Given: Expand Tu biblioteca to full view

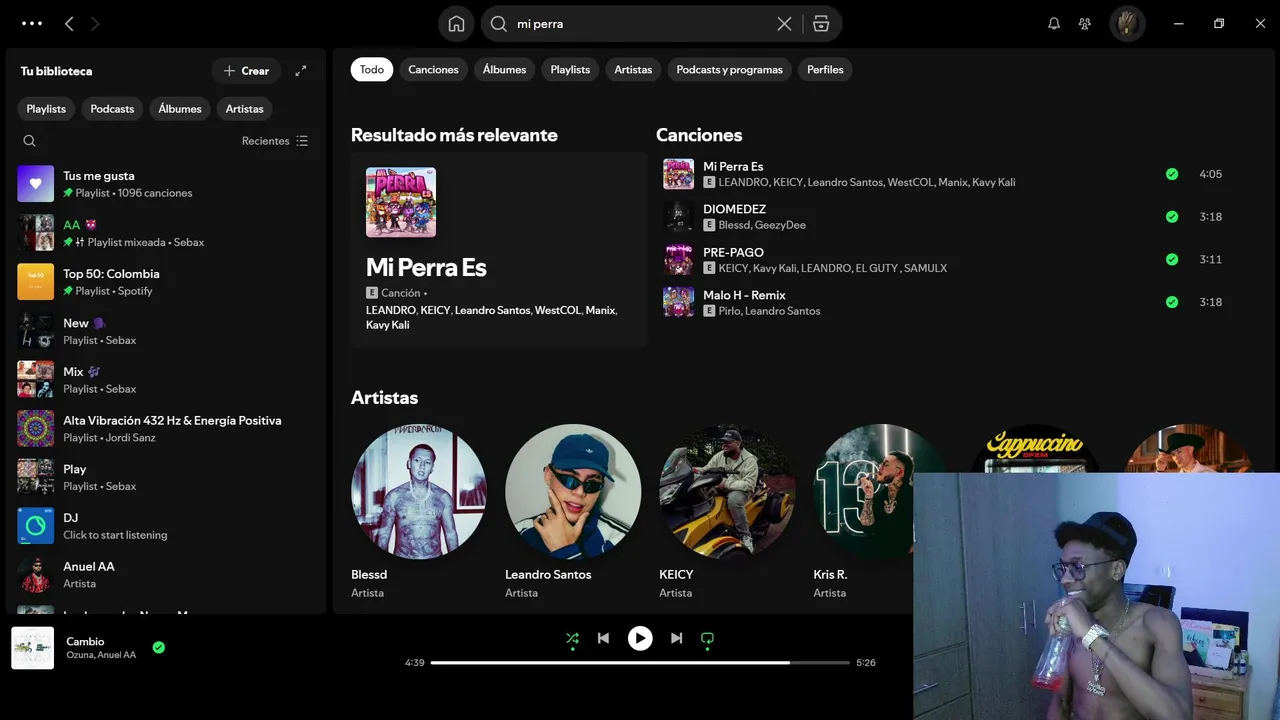Looking at the screenshot, I should tap(301, 71).
